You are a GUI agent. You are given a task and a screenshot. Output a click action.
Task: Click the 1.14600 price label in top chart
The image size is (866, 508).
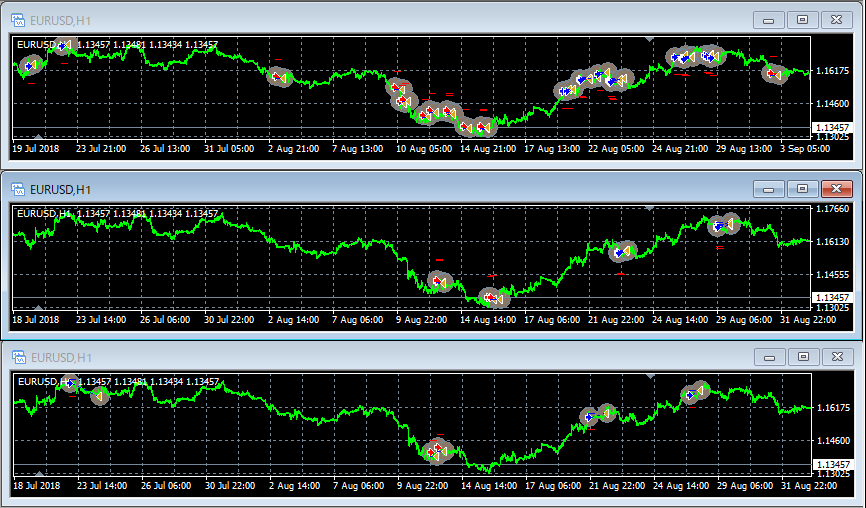click(x=832, y=104)
